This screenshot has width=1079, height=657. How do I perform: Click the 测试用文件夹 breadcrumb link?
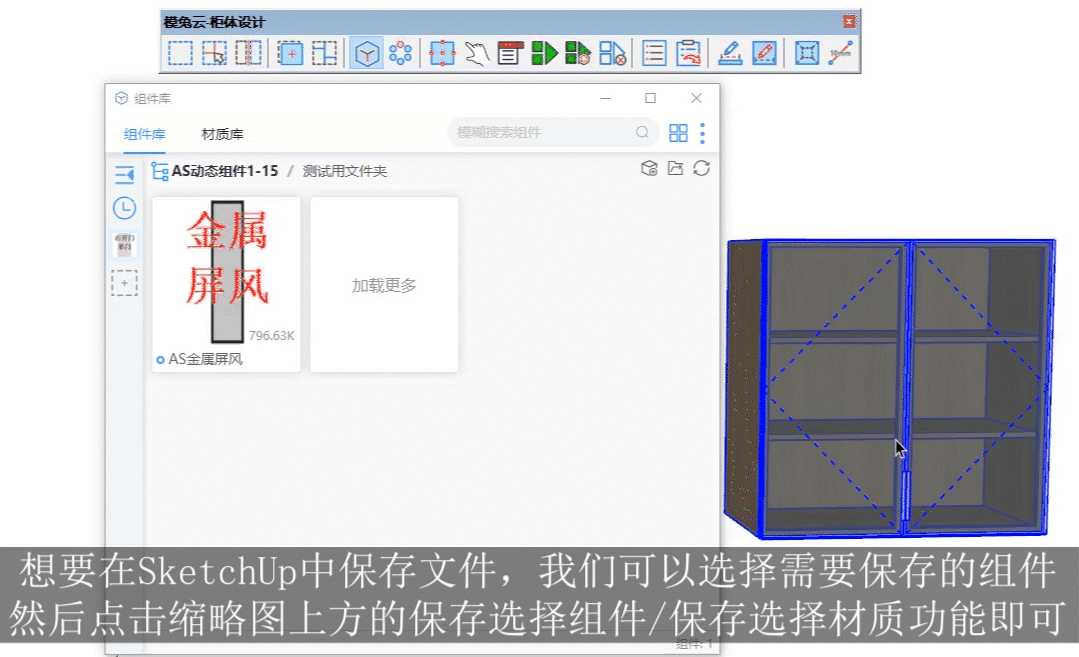(345, 171)
